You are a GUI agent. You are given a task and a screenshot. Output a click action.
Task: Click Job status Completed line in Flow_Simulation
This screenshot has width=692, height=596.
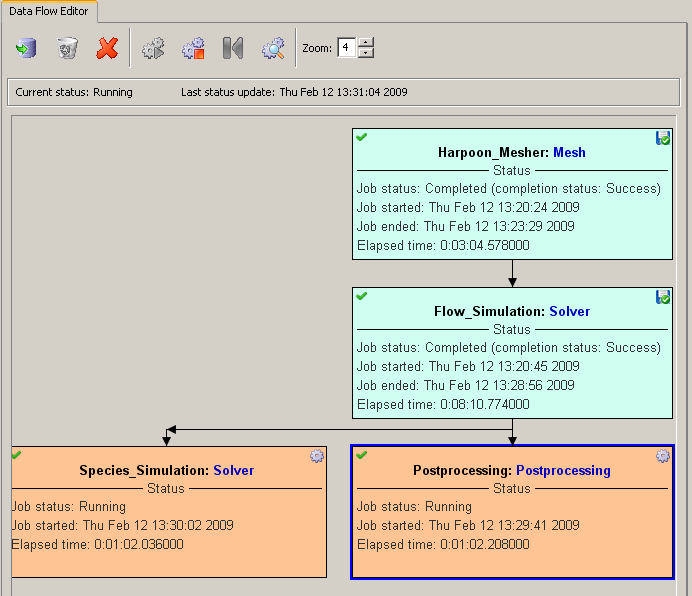pos(509,347)
